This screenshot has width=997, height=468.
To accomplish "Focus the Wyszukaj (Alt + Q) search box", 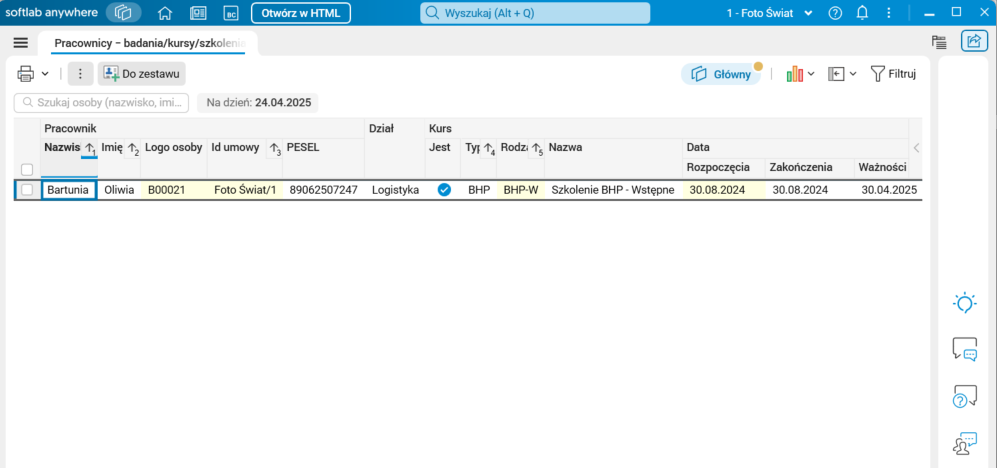I will coord(535,13).
